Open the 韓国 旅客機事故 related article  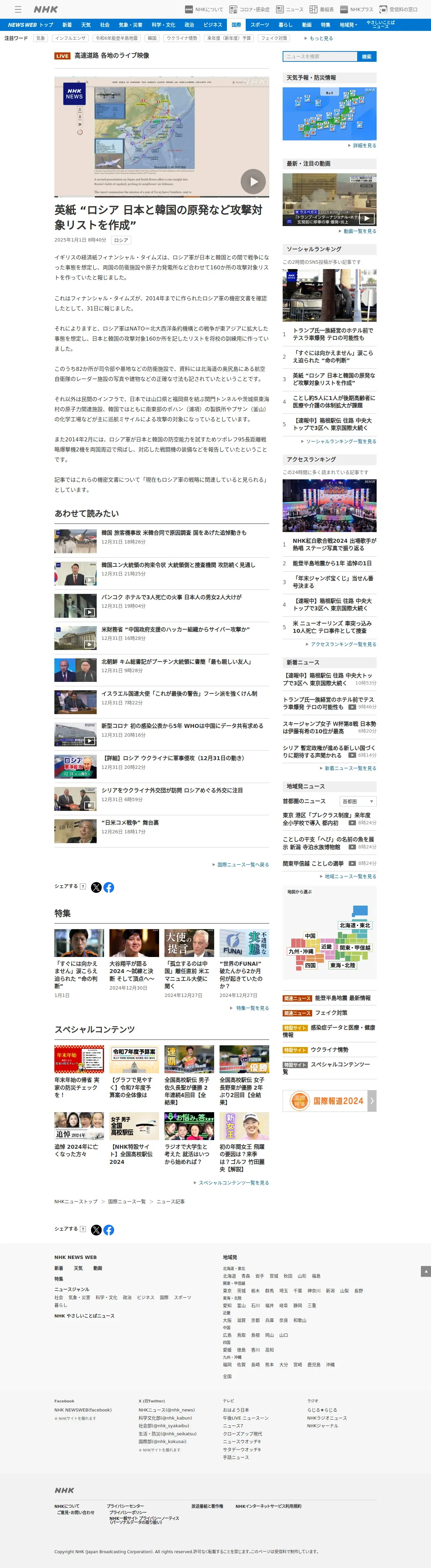tap(174, 533)
